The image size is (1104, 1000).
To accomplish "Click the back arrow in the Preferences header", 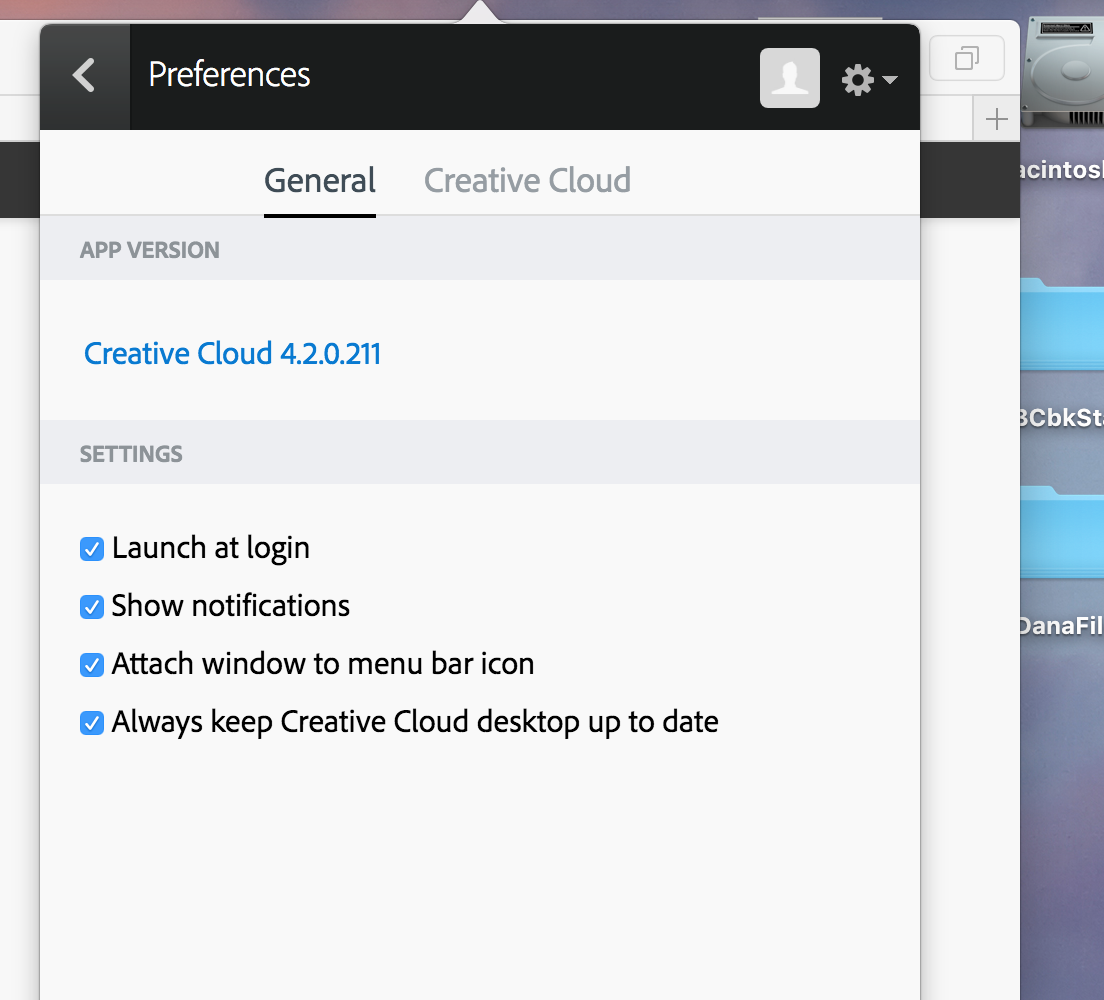I will tap(84, 76).
